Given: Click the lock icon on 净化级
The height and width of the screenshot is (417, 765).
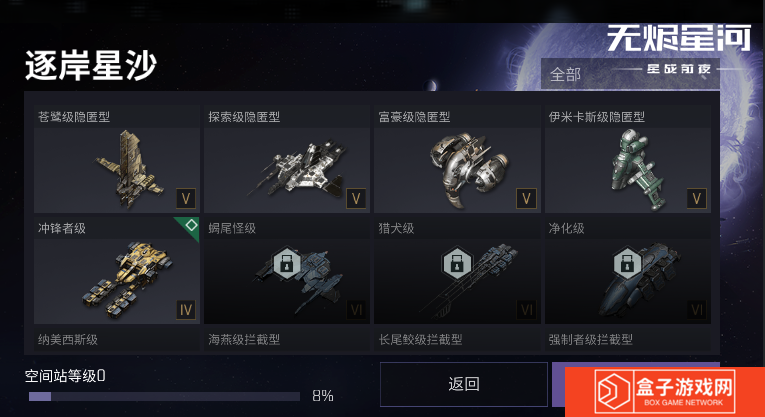Looking at the screenshot, I should point(627,263).
